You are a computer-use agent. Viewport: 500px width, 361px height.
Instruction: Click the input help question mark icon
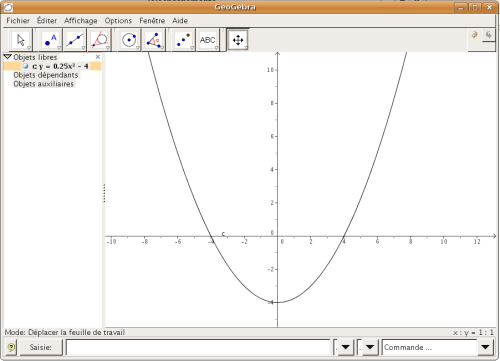pos(11,347)
